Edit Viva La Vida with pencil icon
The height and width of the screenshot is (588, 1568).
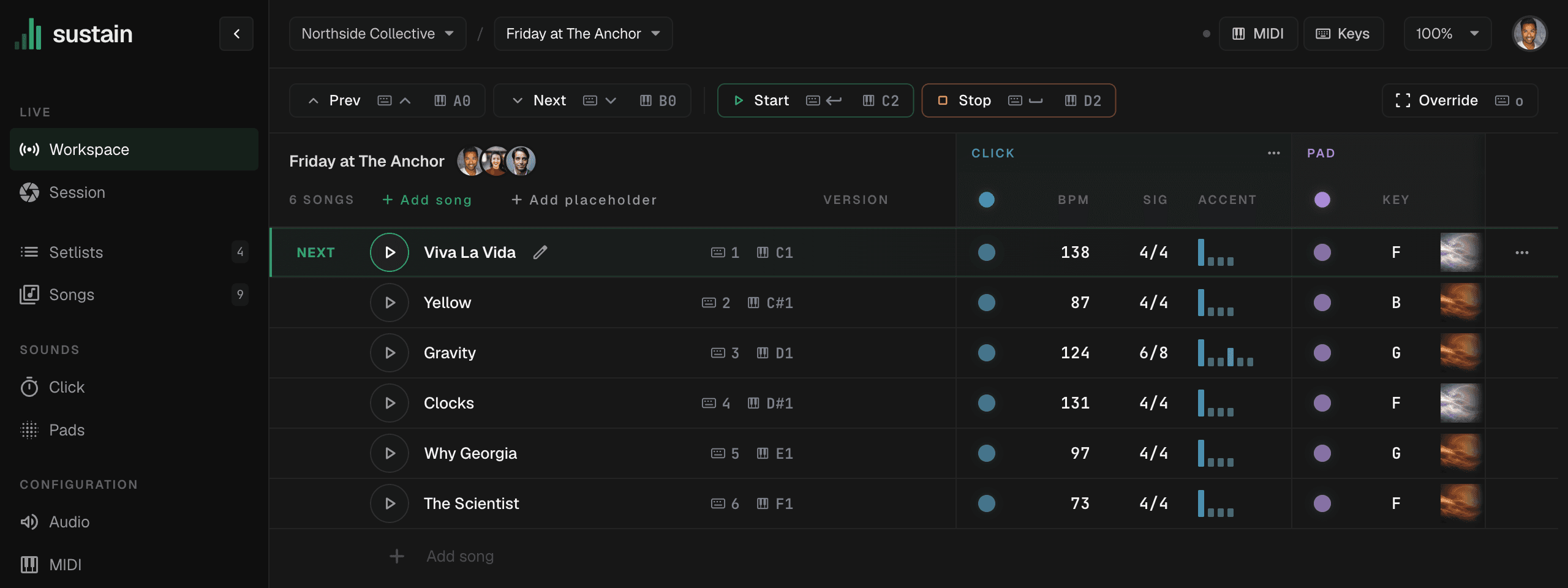pos(540,252)
